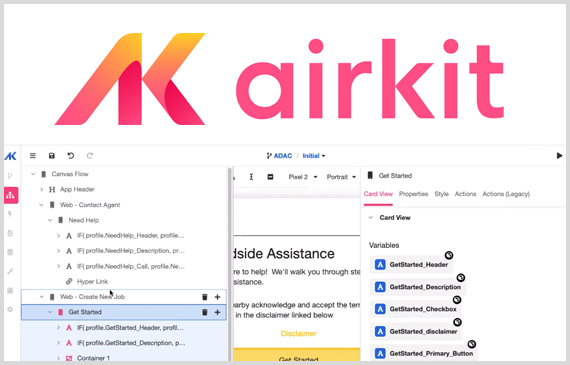Select the Hyper Link tree item
The image size is (570, 365).
92,281
